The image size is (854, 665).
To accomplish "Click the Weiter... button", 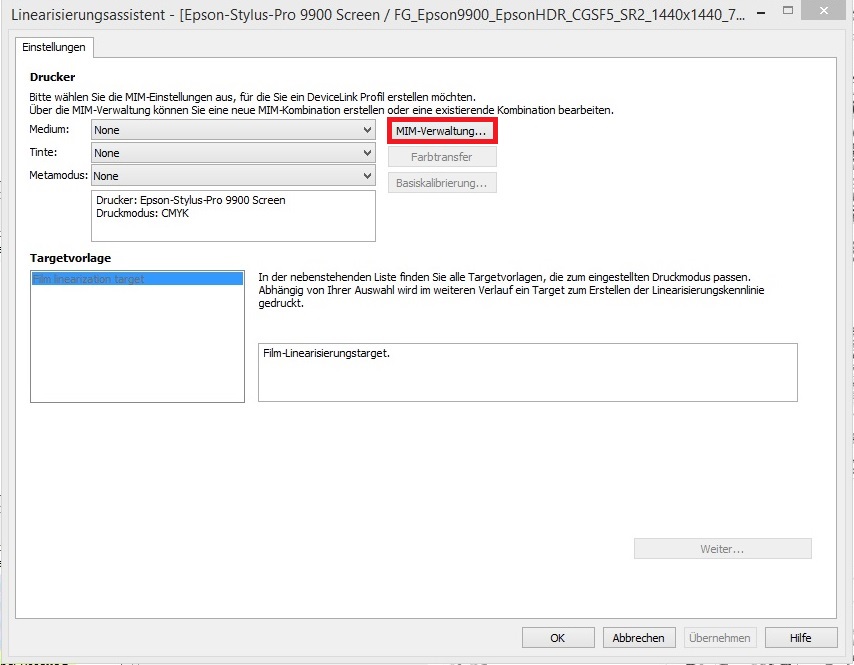I will tap(722, 549).
